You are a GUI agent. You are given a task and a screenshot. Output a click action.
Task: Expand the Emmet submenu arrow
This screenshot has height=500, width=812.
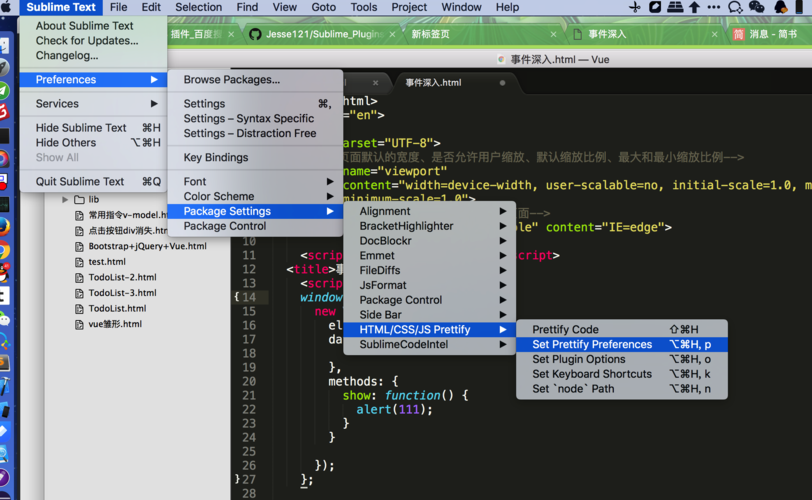point(503,256)
